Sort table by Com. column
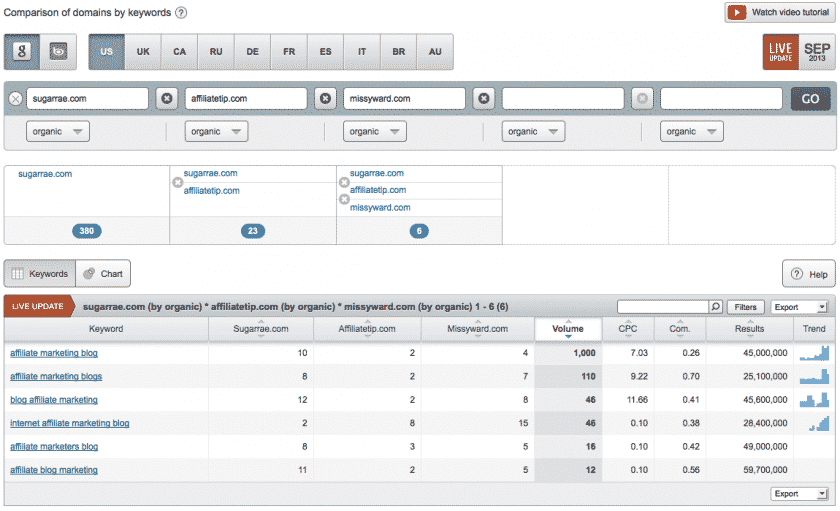The height and width of the screenshot is (511, 840). tap(680, 329)
